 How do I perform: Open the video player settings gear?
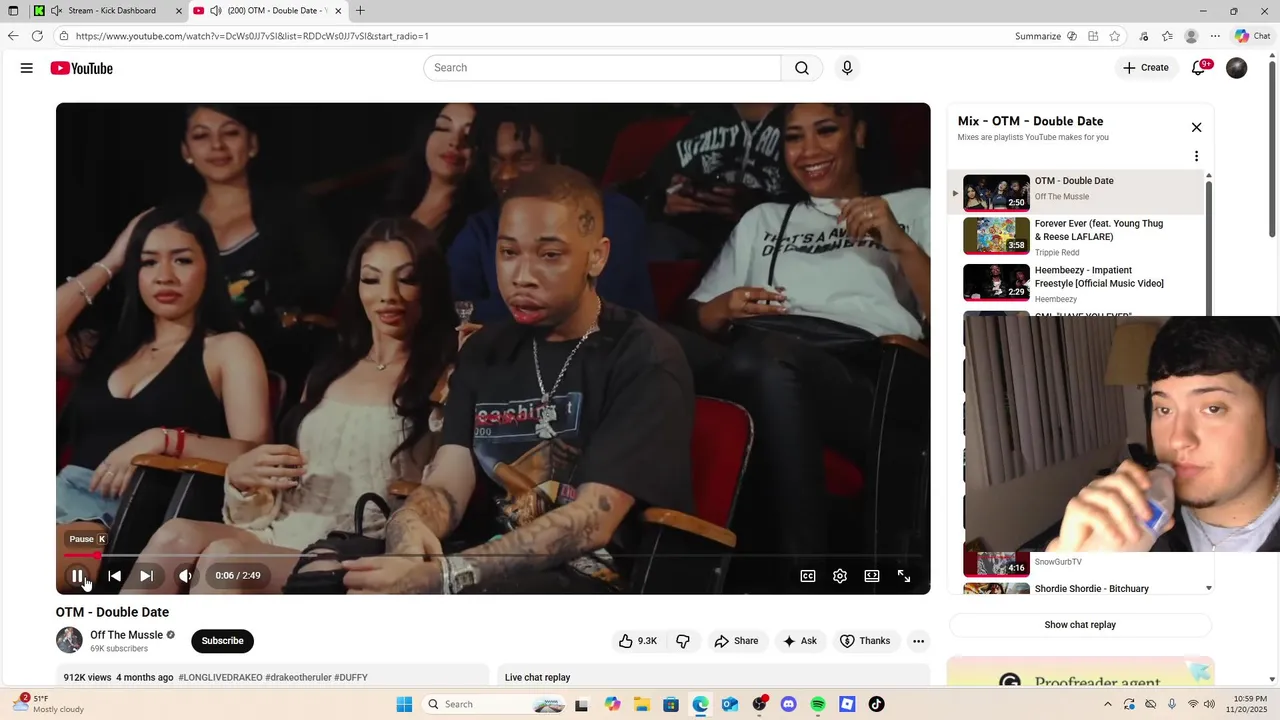(x=840, y=576)
